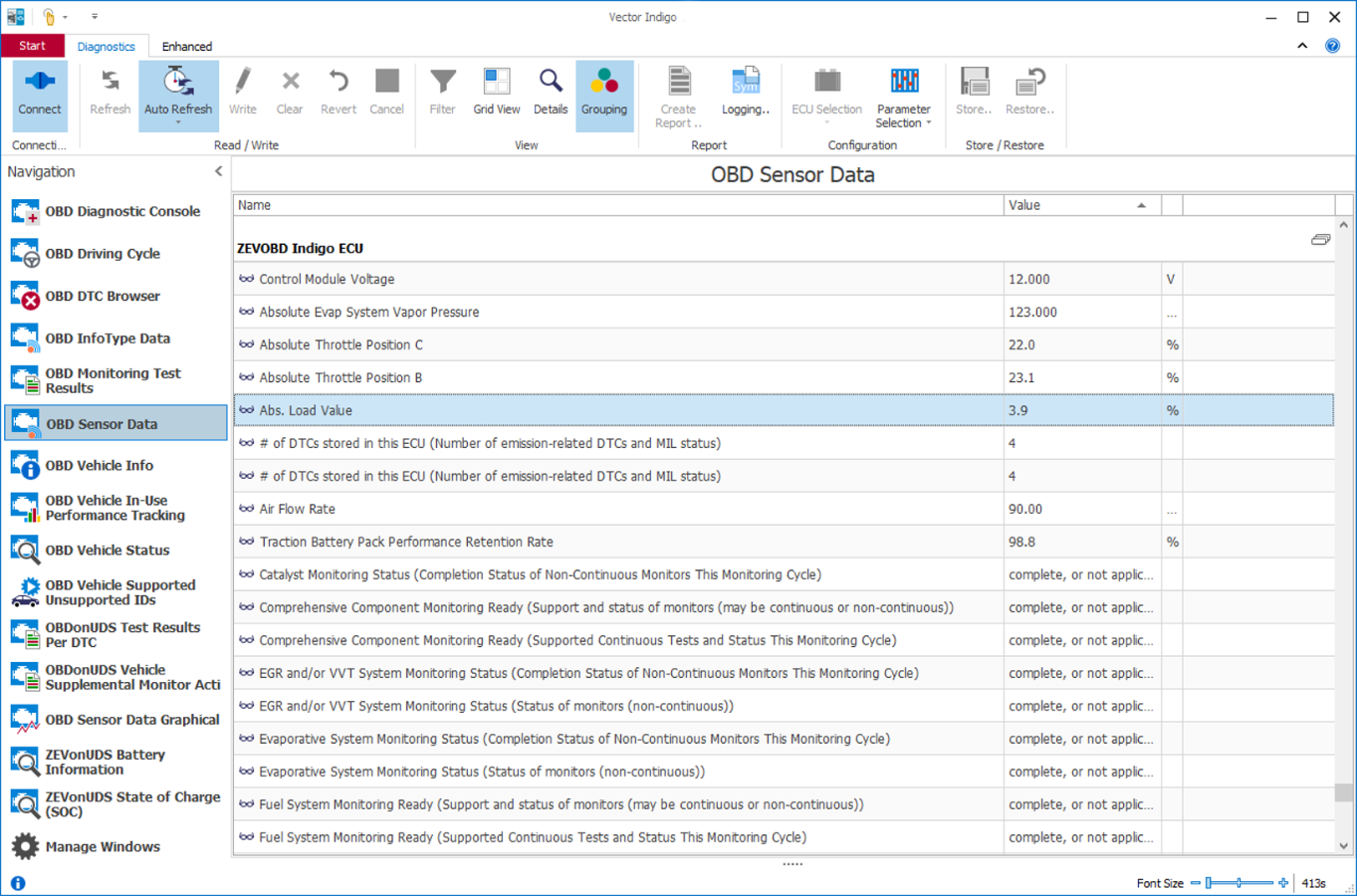Open OBD Vehicle Status
The width and height of the screenshot is (1357, 896).
coord(116,550)
